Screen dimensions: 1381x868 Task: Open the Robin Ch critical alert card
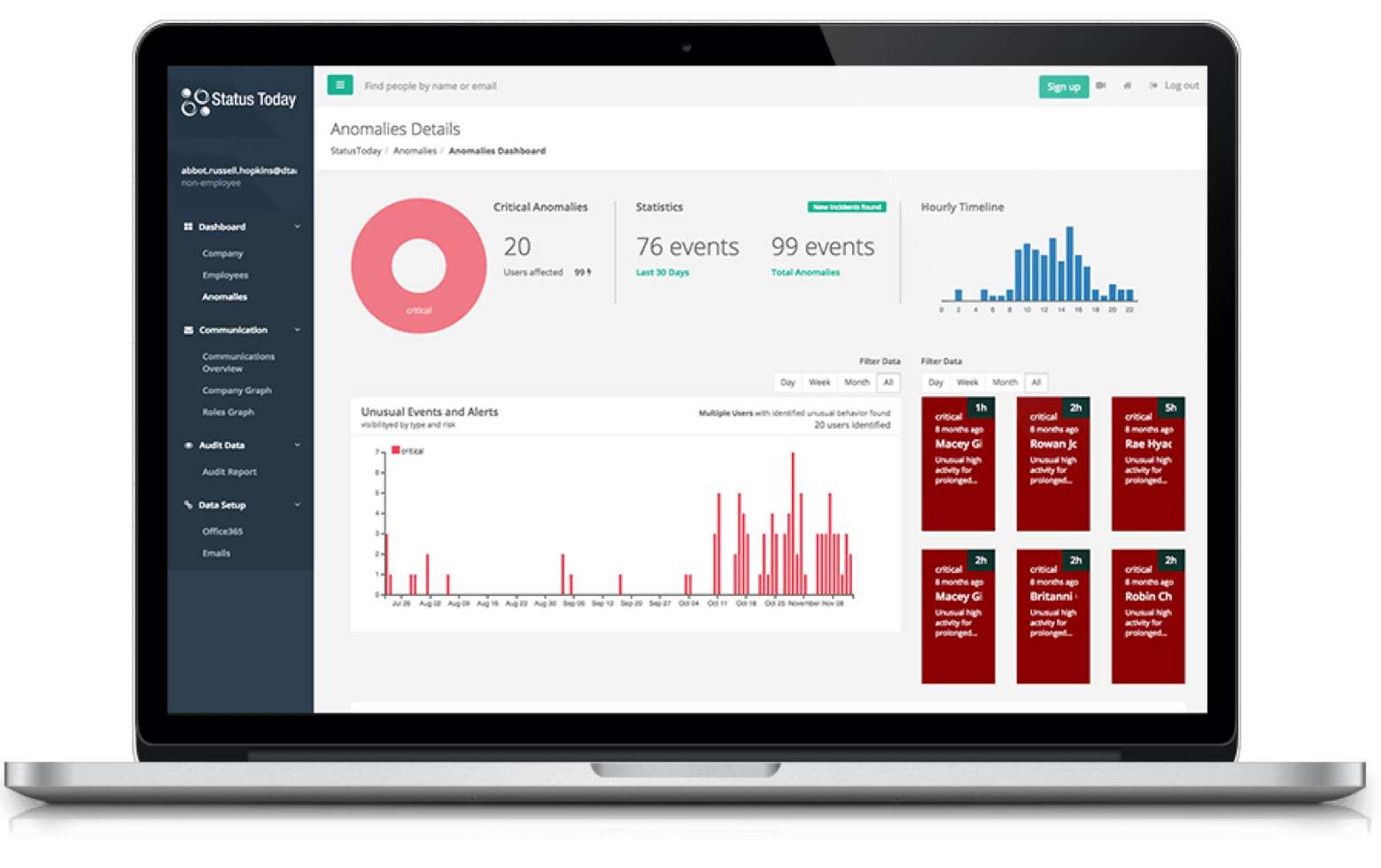pos(1148,616)
